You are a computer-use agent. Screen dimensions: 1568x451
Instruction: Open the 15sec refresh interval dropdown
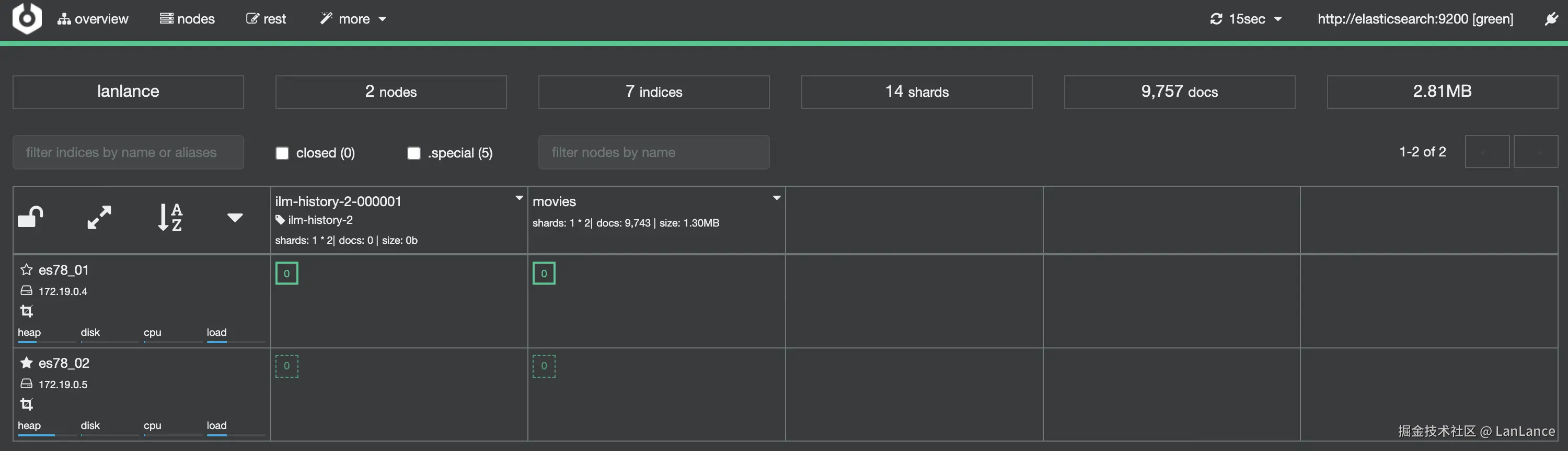pos(1246,19)
